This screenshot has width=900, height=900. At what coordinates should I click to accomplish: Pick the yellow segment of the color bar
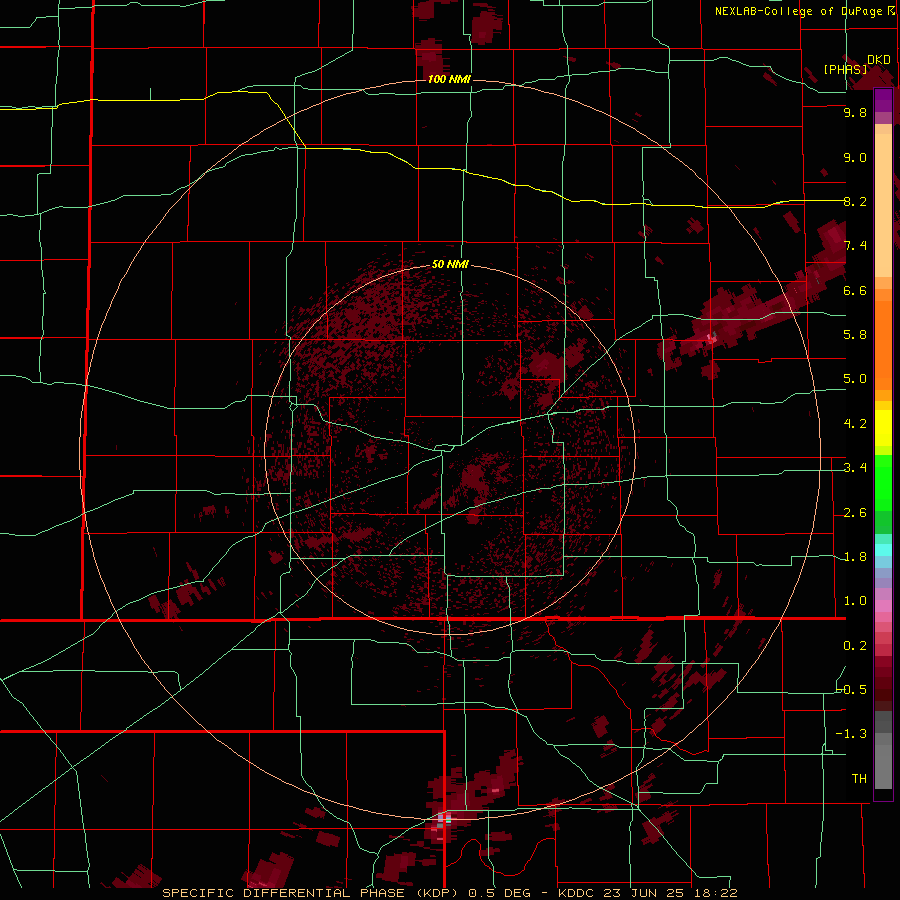(883, 428)
